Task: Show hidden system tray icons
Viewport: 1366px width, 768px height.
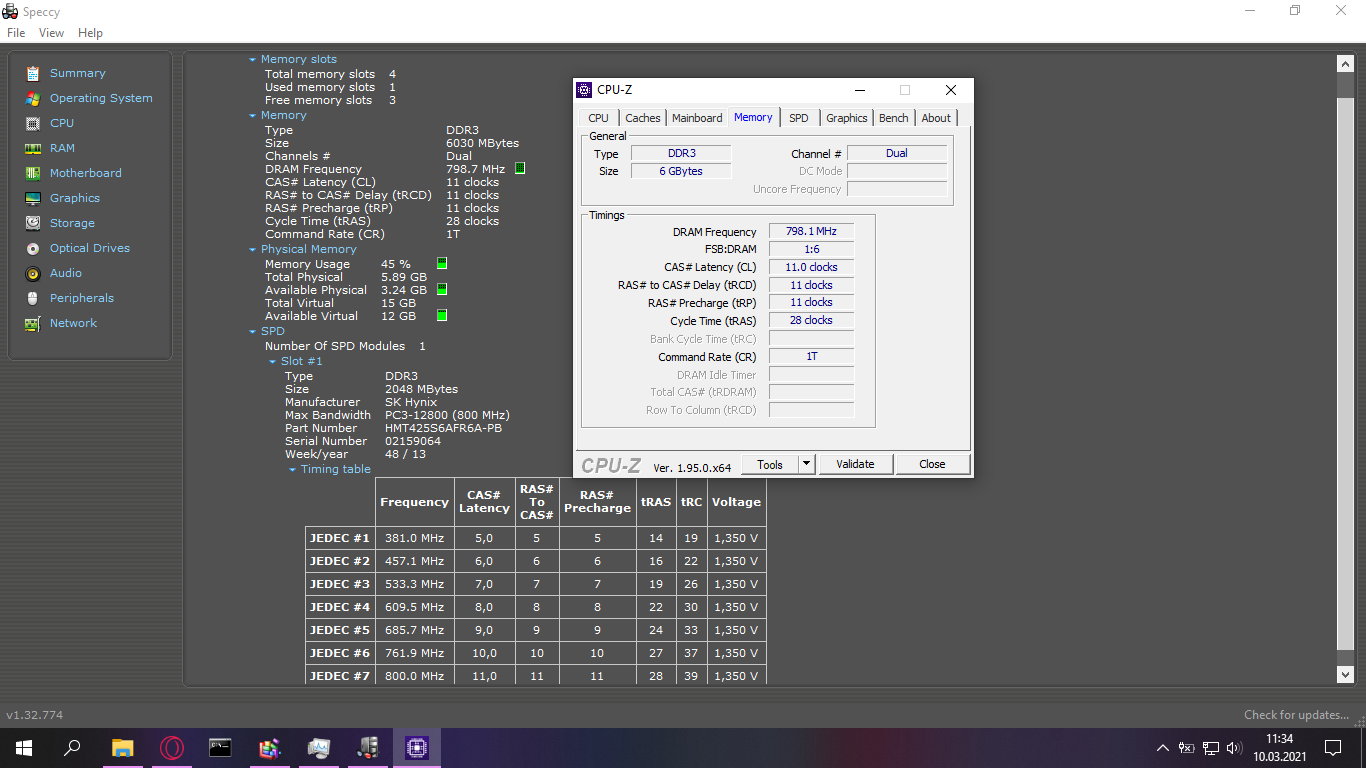Action: click(1162, 747)
